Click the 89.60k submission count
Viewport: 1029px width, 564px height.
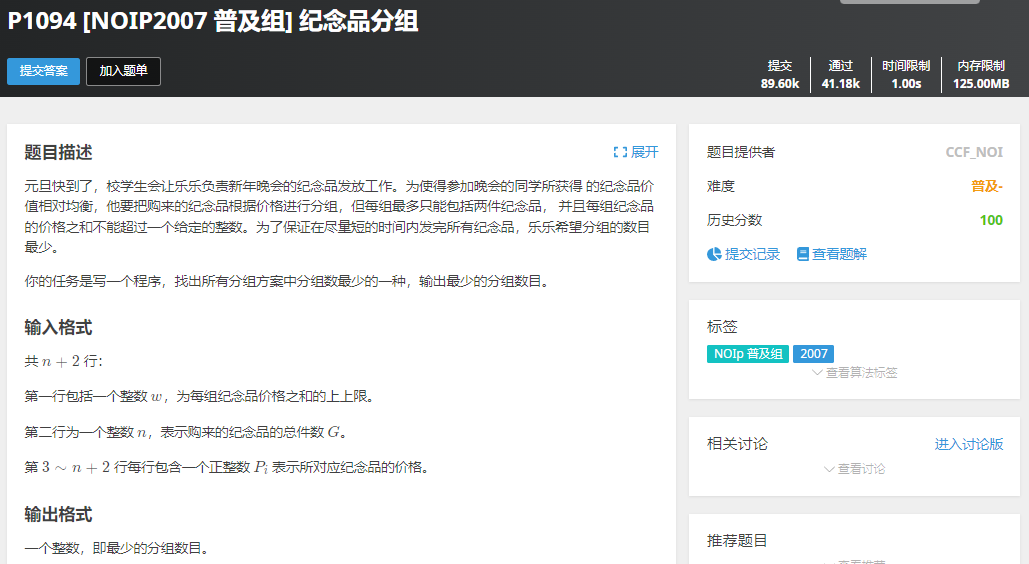(x=780, y=84)
